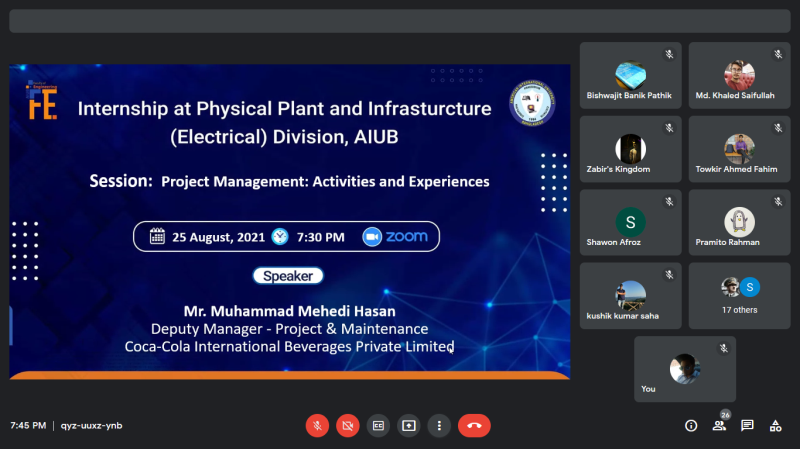Click Zabir's Kingdom participant tile

point(630,148)
